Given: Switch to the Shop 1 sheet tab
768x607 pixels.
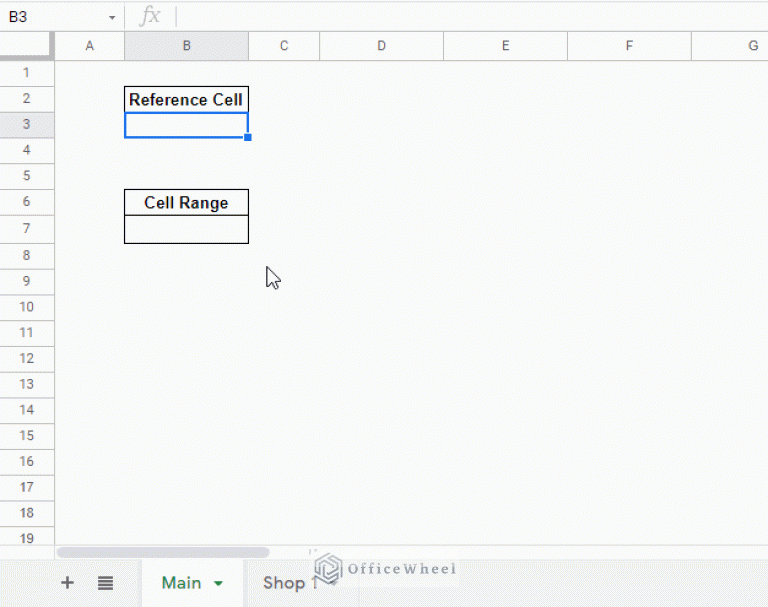Looking at the screenshot, I should point(289,583).
